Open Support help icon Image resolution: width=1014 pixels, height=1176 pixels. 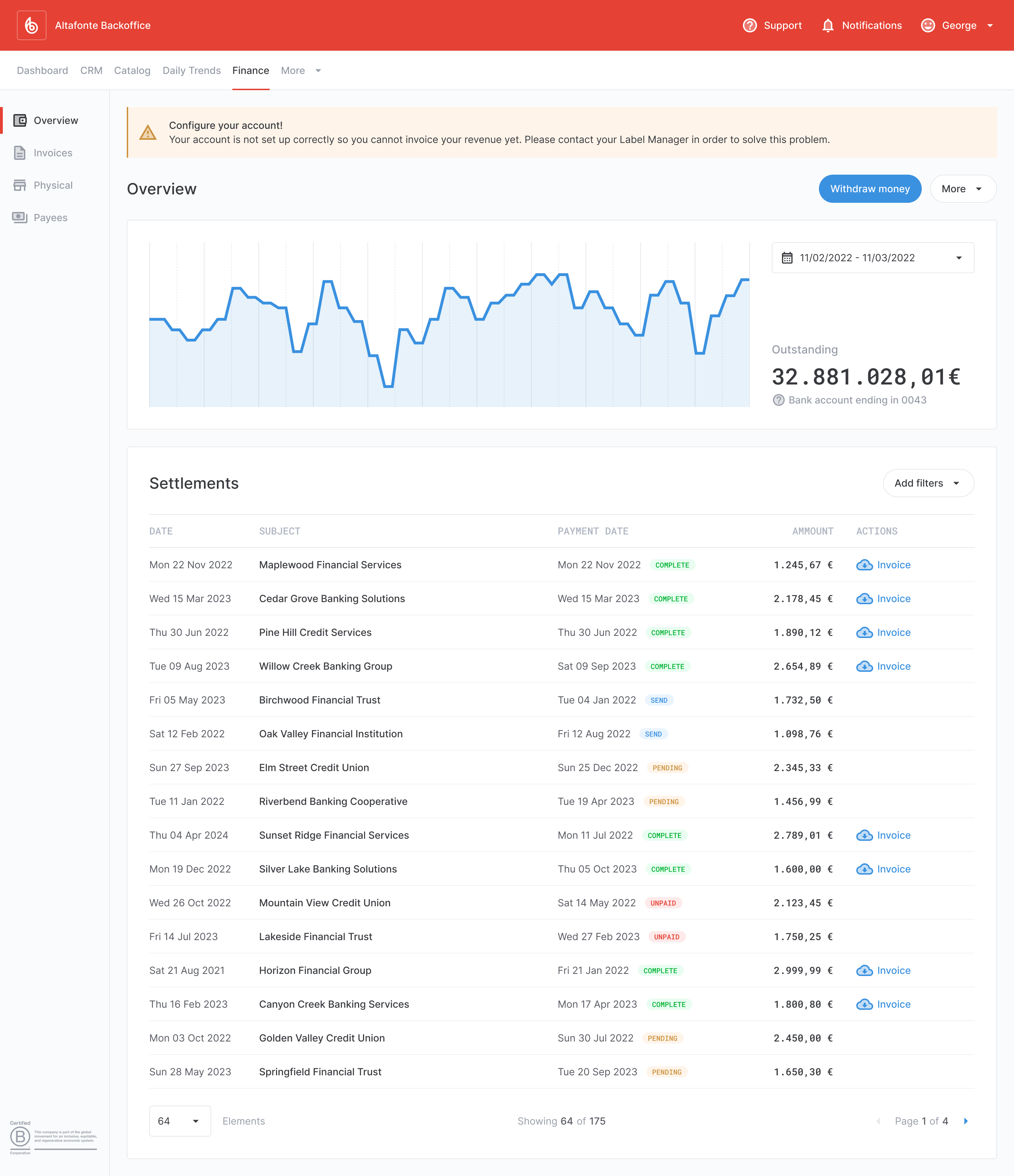pyautogui.click(x=750, y=26)
